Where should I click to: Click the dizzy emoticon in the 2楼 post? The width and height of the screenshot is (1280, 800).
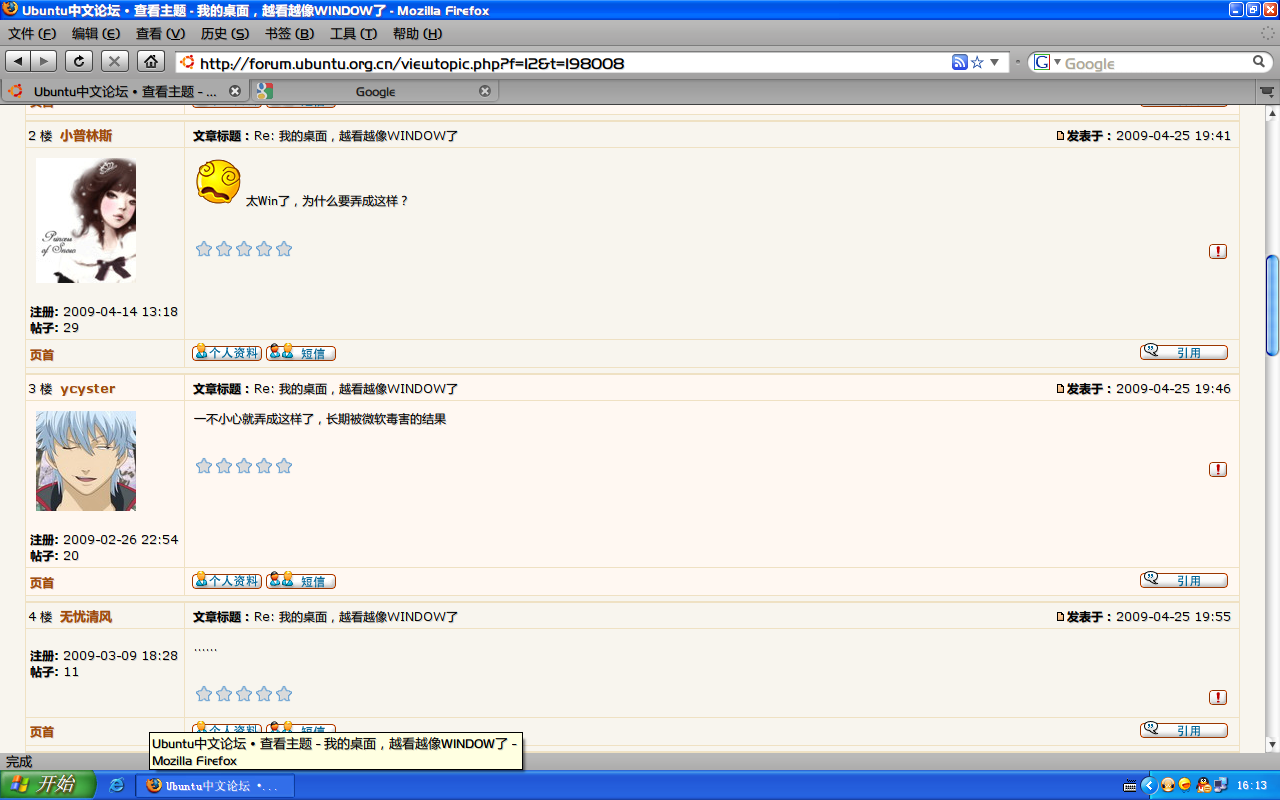coord(218,182)
